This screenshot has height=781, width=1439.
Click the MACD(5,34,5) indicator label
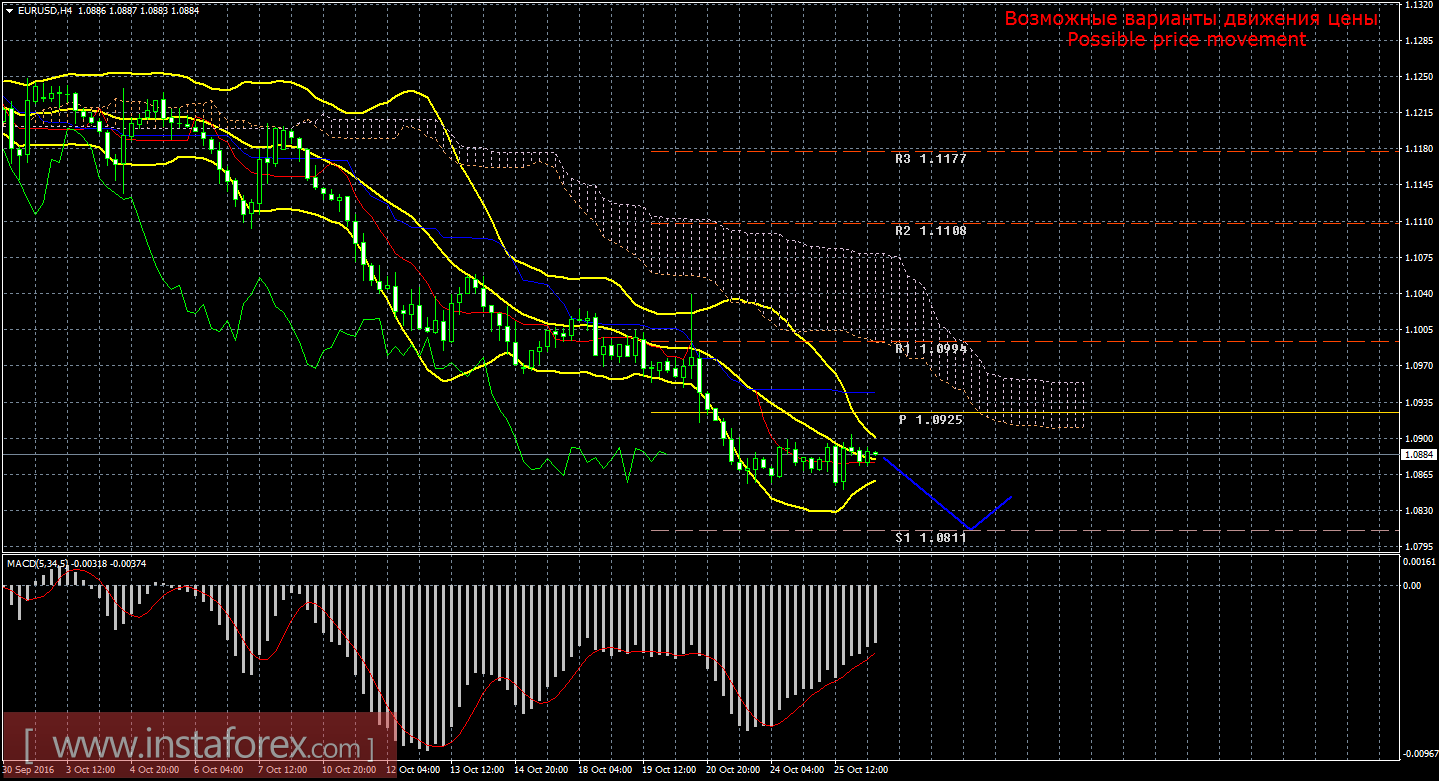tap(38, 564)
